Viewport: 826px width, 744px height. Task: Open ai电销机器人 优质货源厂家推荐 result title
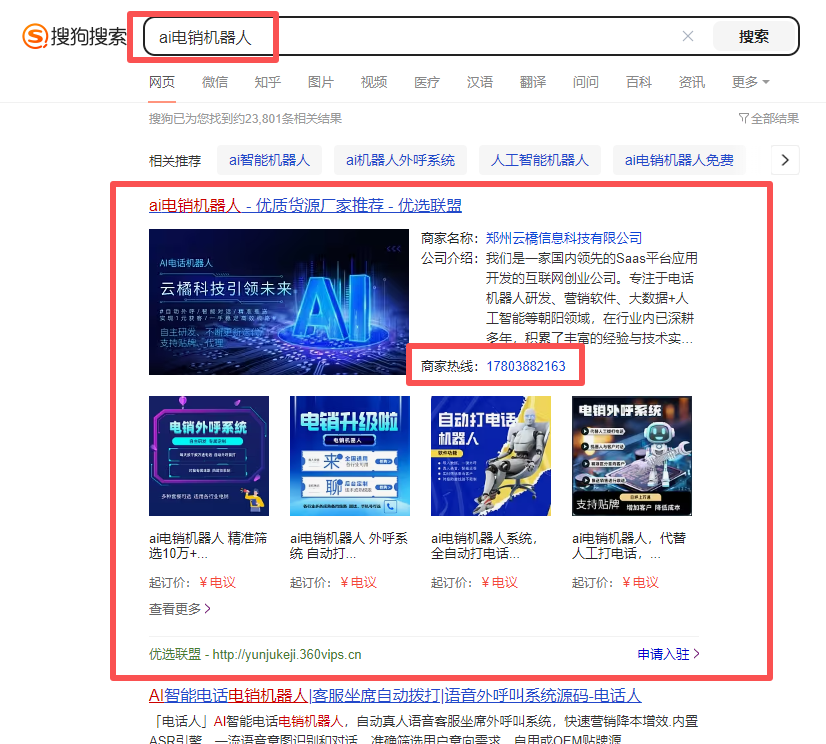coord(305,205)
